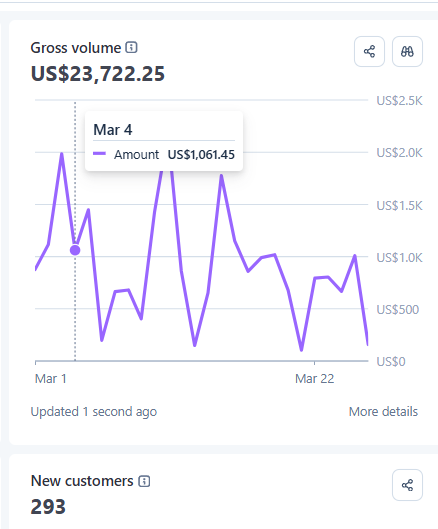Click the US$1.5K axis label
Viewport: 438px width, 529px height.
(x=399, y=205)
